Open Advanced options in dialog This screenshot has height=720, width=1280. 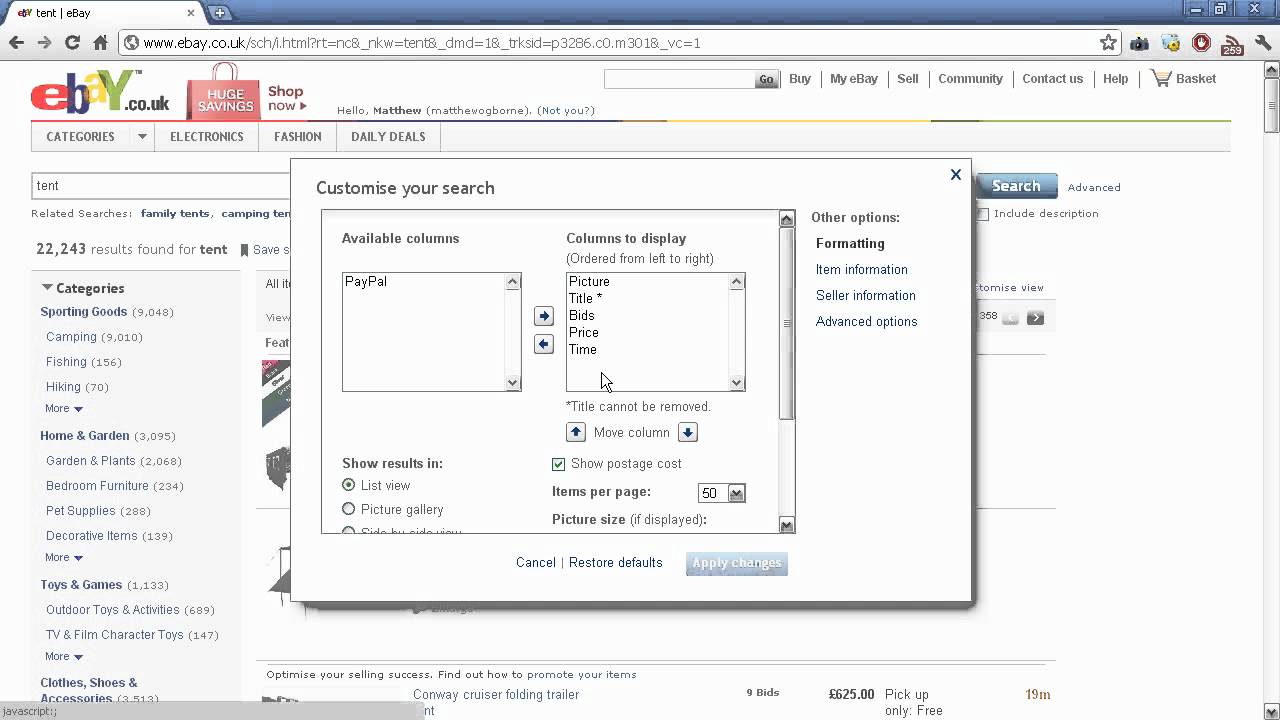click(866, 321)
